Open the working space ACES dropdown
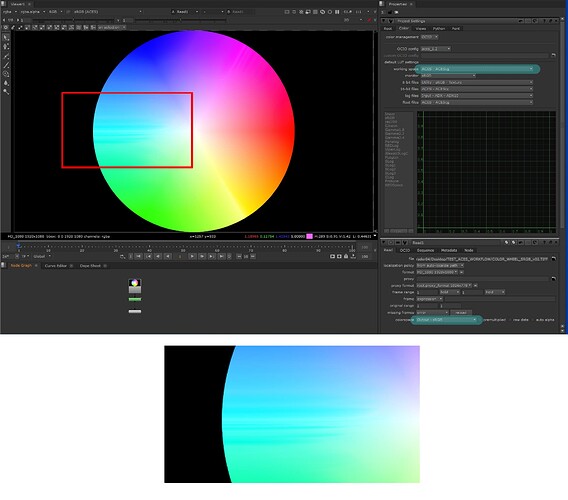568x500 pixels. 477,69
